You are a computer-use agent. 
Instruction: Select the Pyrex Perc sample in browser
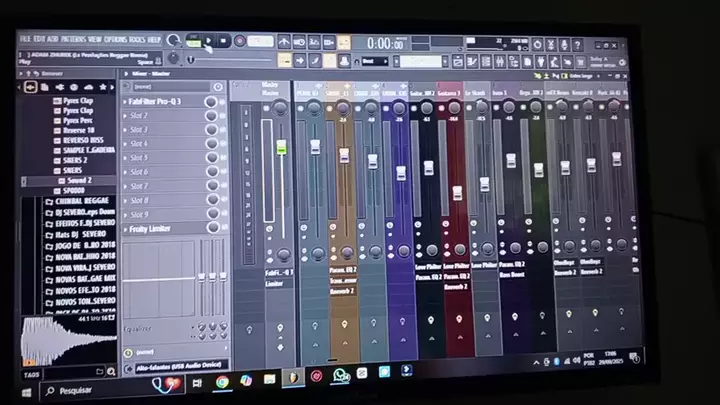[x=77, y=120]
